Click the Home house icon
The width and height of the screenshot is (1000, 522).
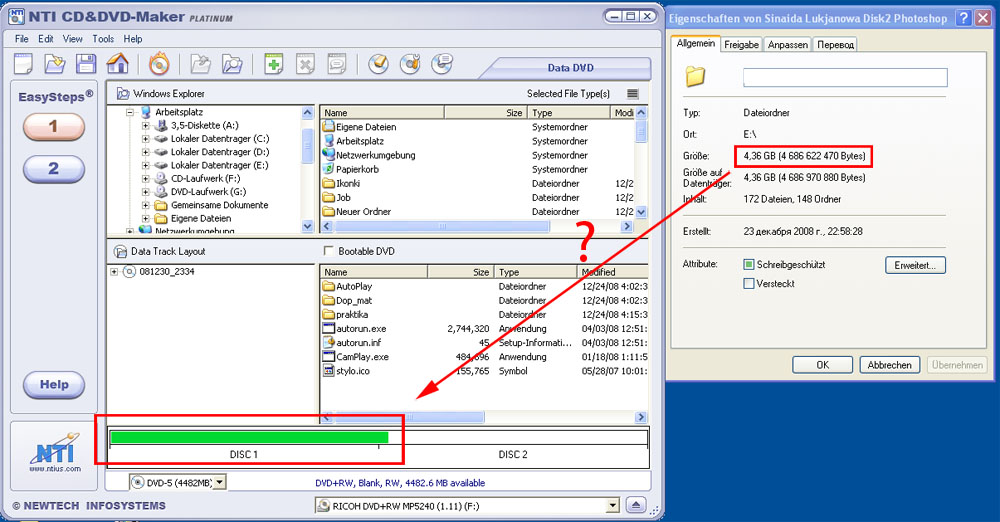pos(118,64)
